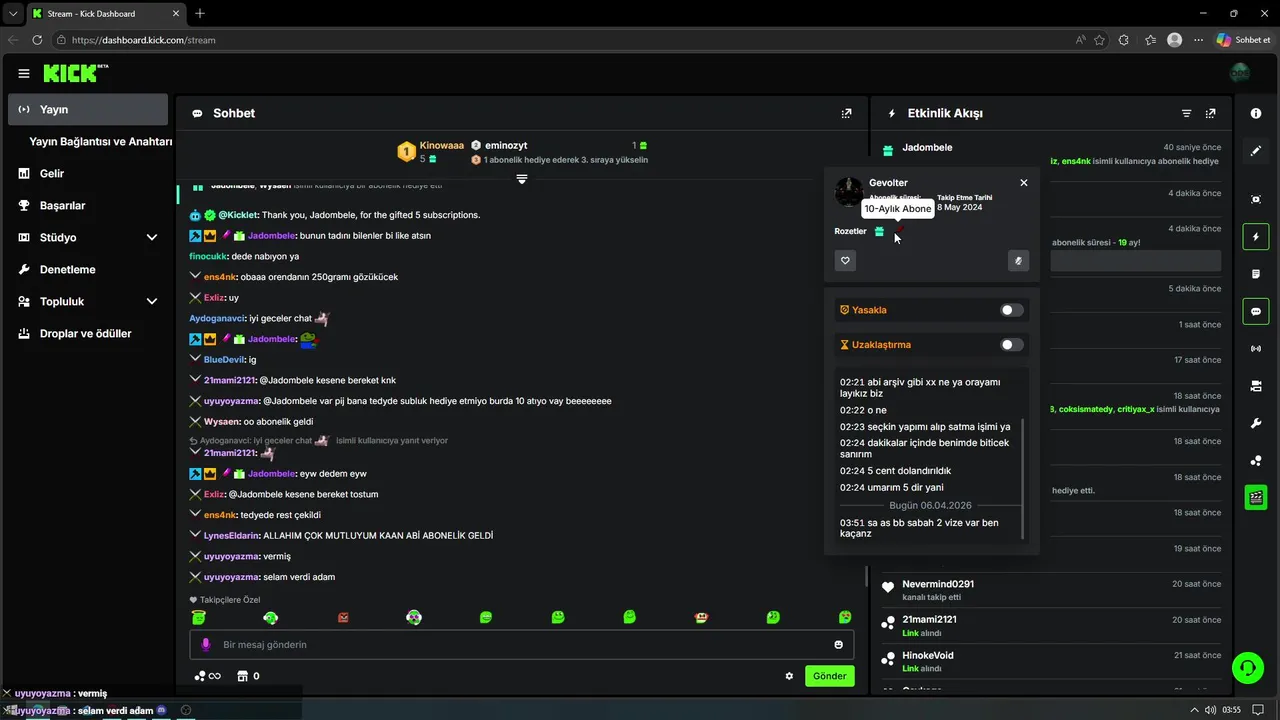Click the pencil edit icon in right sidebar
This screenshot has height=720, width=1280.
pos(1256,151)
